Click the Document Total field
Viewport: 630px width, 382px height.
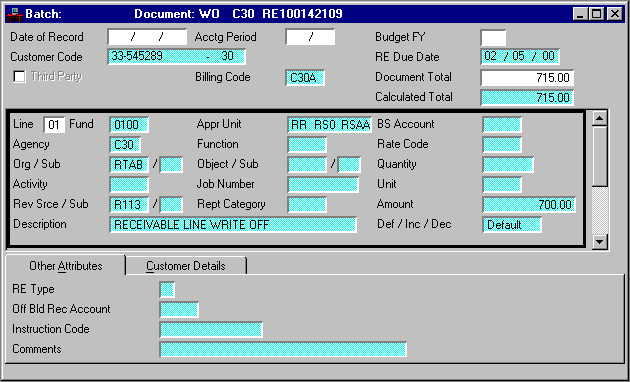pyautogui.click(x=527, y=78)
